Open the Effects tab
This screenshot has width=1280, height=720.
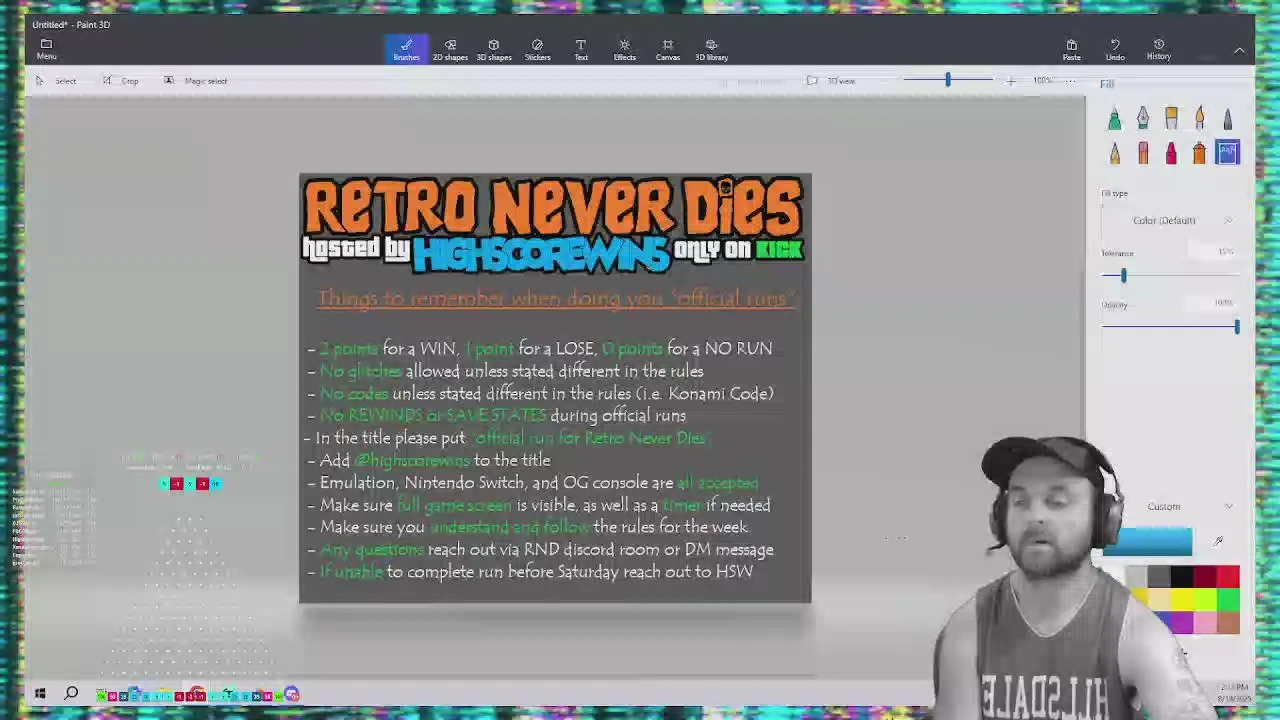(x=624, y=49)
